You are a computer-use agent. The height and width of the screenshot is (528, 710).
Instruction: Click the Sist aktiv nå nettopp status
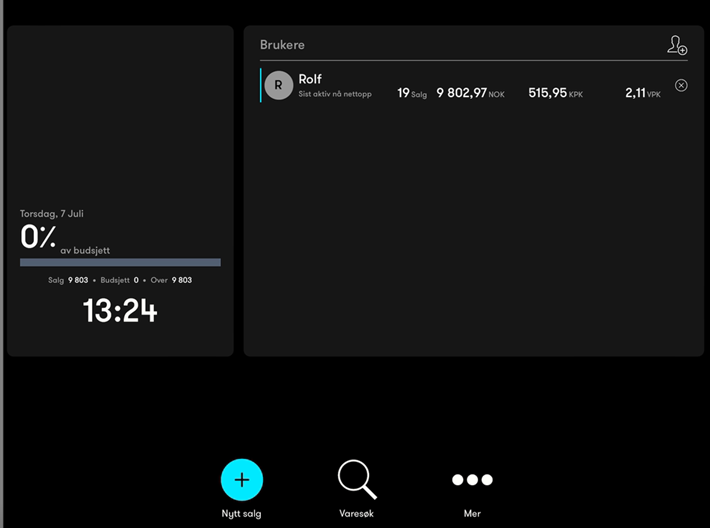click(335, 94)
